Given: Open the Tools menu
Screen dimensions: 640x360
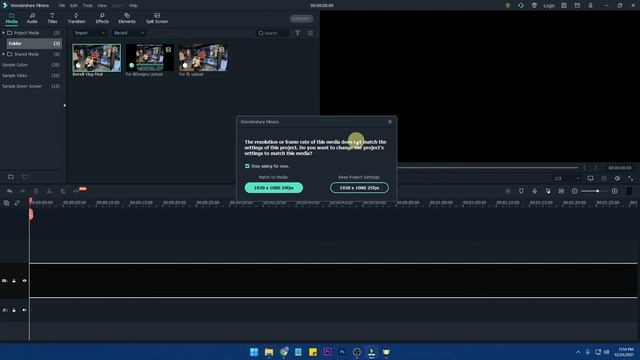Looking at the screenshot, I should coord(87,6).
